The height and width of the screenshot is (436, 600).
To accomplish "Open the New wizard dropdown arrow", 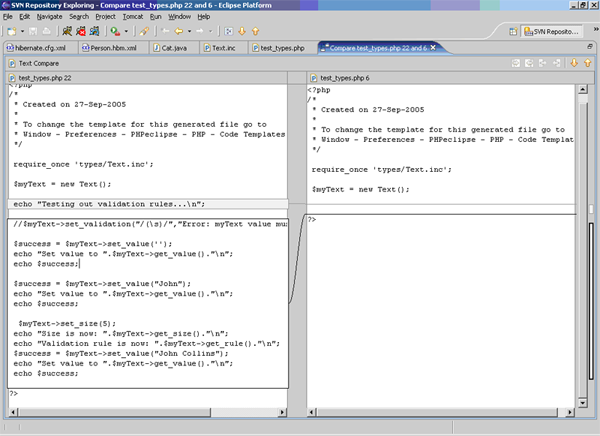I will pyautogui.click(x=22, y=31).
